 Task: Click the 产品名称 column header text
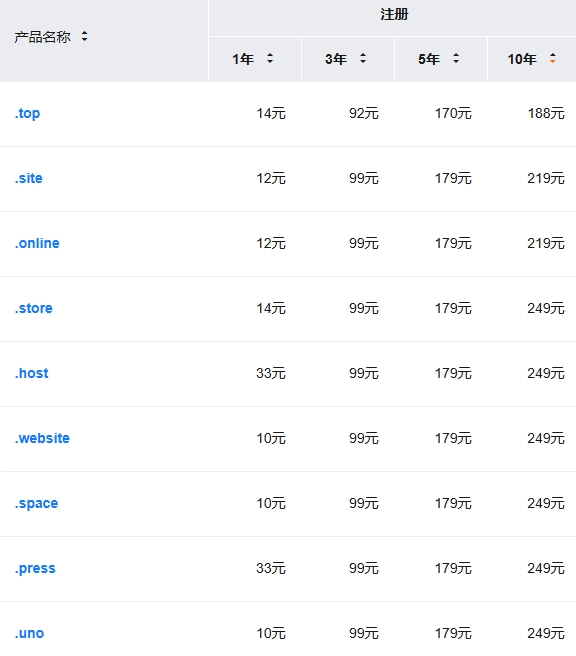(x=42, y=37)
